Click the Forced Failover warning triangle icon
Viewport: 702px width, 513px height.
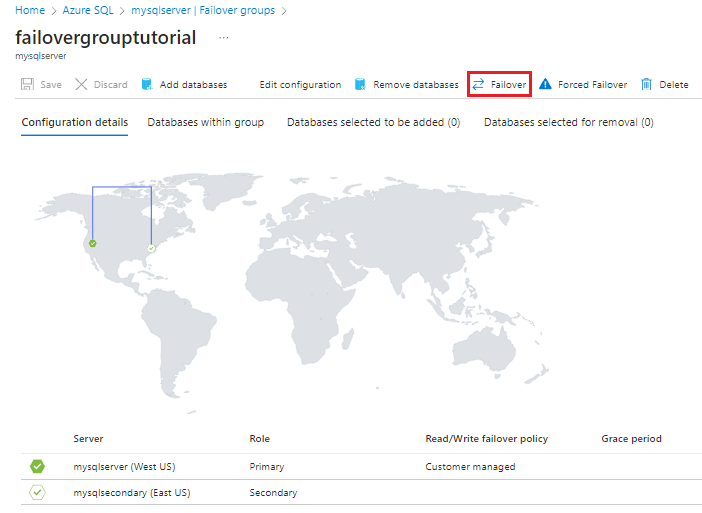coord(545,84)
